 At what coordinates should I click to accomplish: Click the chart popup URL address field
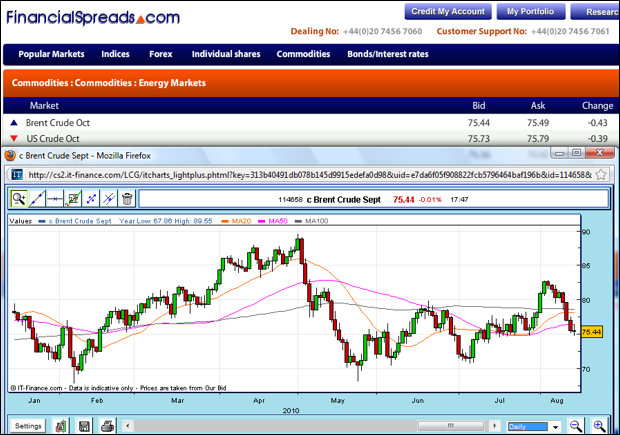pos(310,174)
